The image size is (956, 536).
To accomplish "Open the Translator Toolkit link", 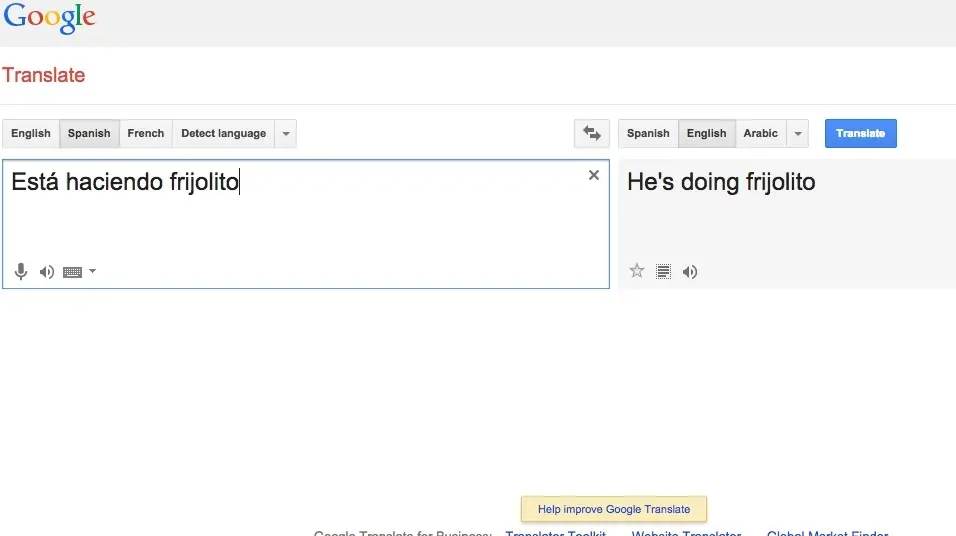I will 555,532.
